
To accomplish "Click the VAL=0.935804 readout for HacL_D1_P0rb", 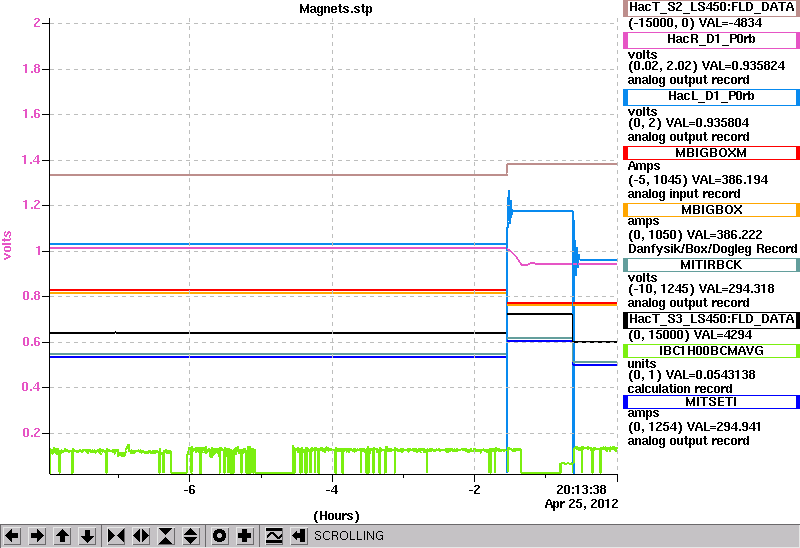I will [x=708, y=123].
